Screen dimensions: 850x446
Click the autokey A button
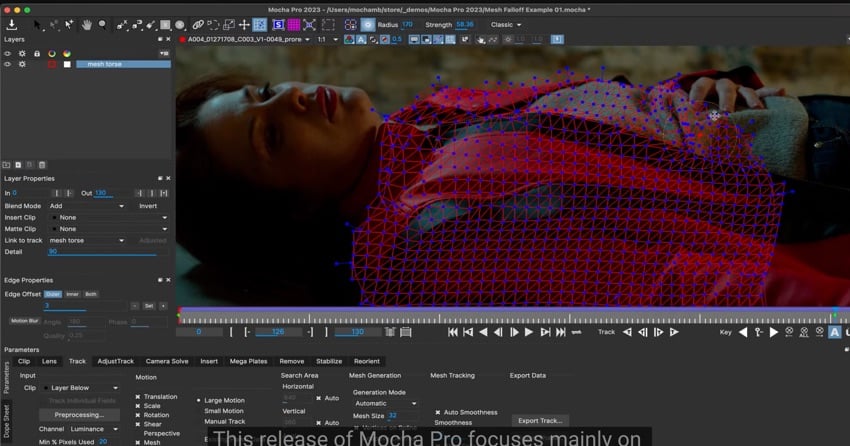(834, 332)
